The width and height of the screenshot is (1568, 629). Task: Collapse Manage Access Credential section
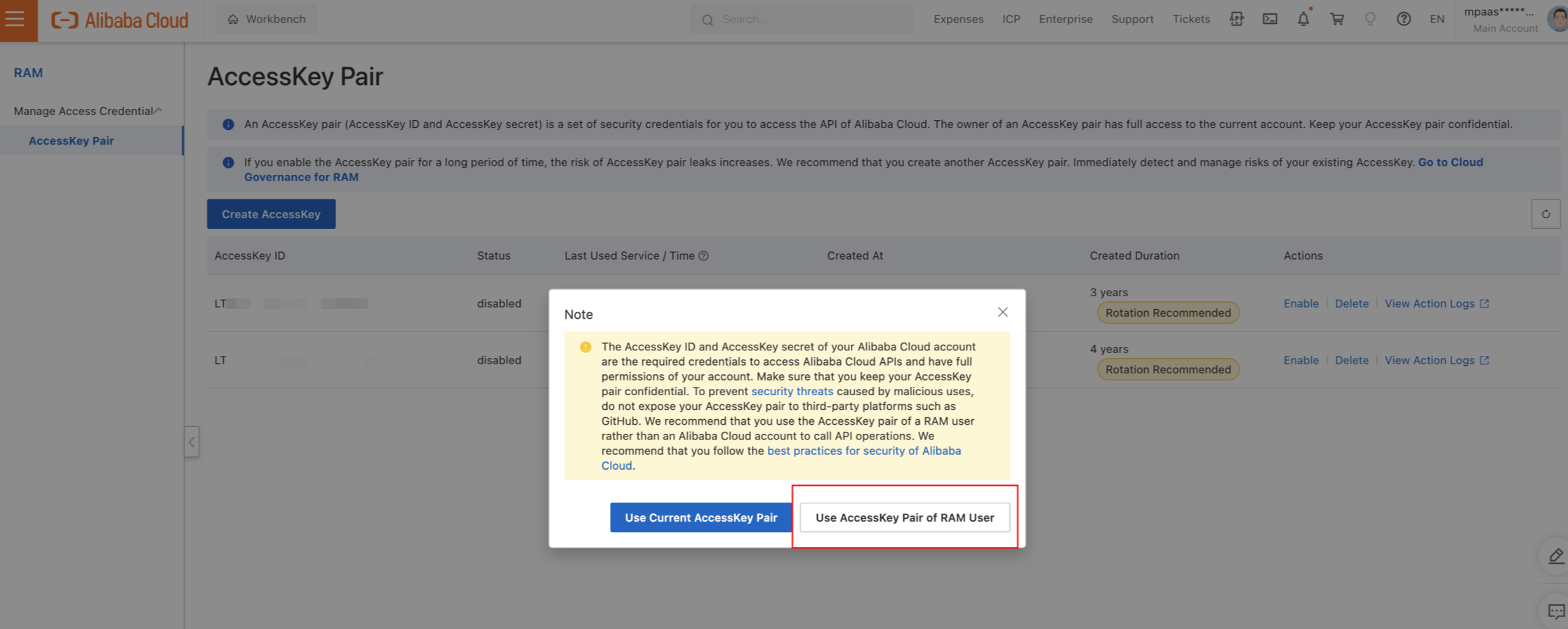pyautogui.click(x=88, y=111)
